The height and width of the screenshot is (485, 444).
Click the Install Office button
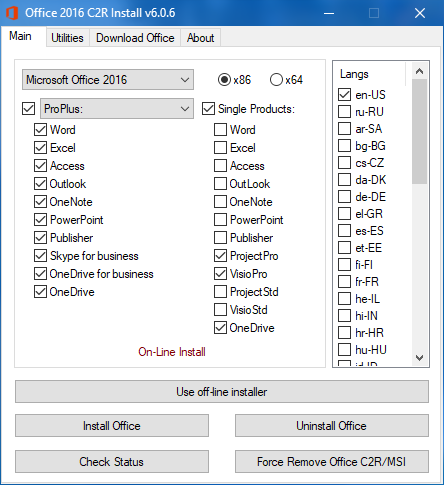112,426
